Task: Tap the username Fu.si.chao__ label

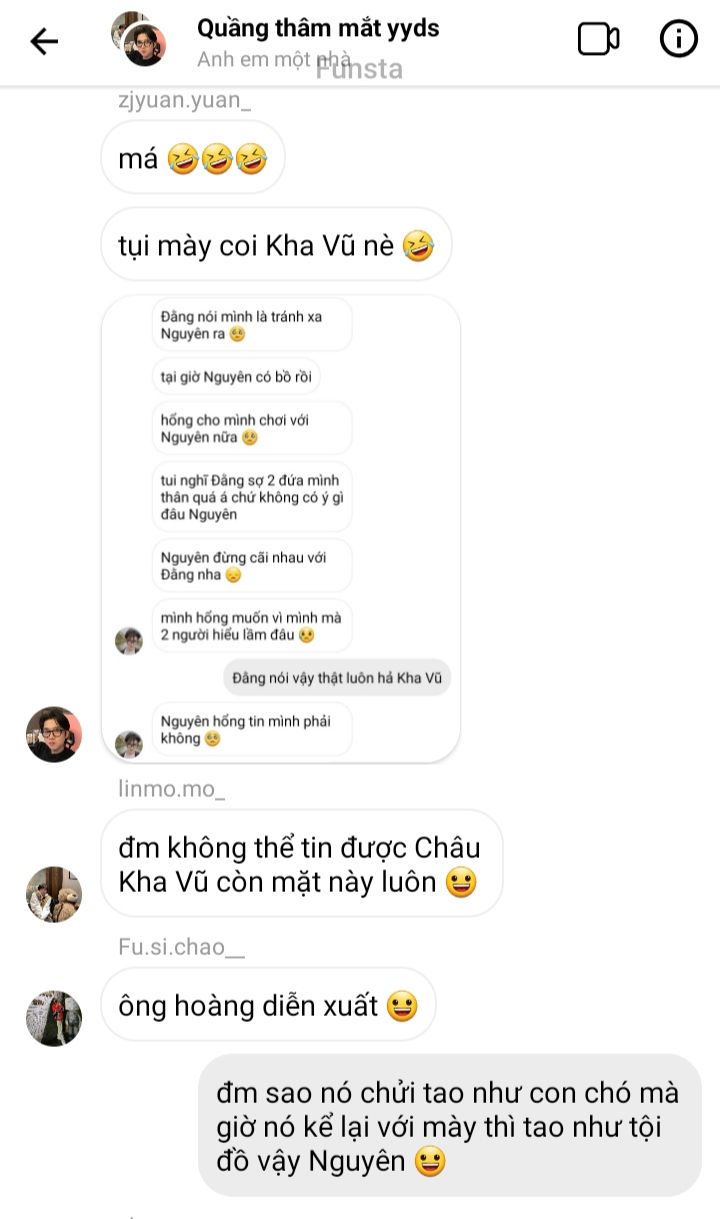Action: [x=181, y=946]
